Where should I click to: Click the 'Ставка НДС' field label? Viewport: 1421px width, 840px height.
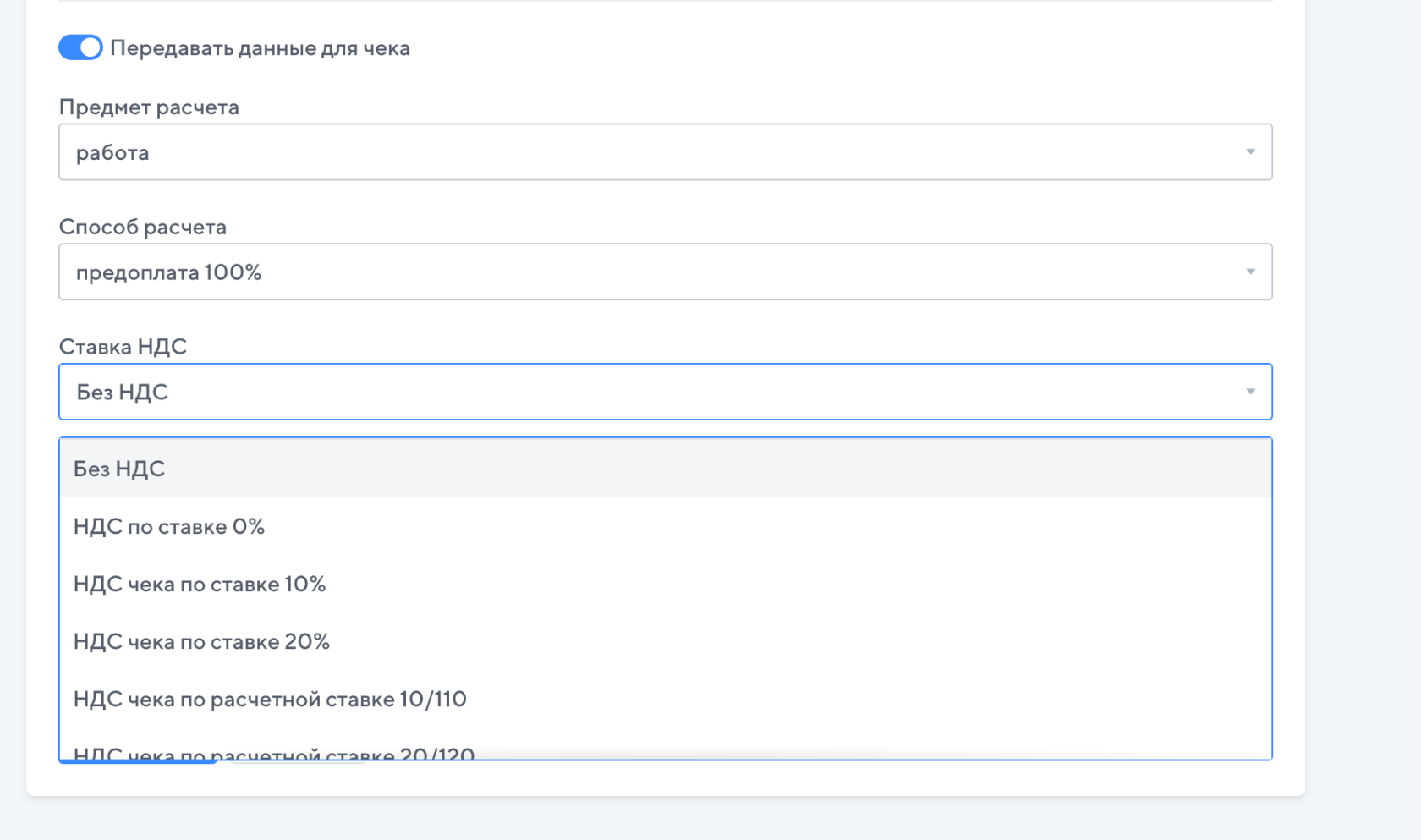click(123, 347)
